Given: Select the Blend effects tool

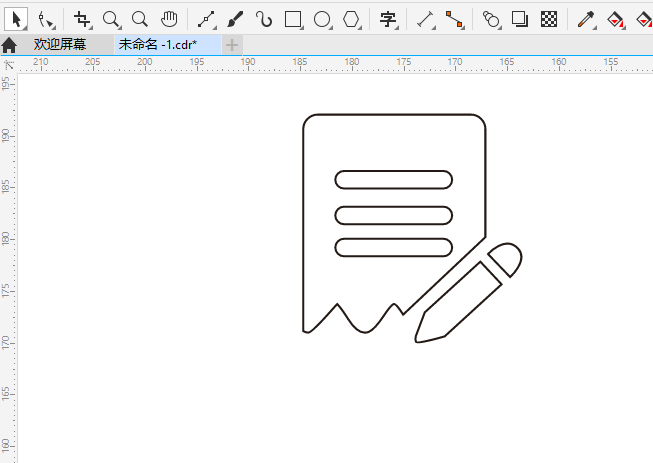Looking at the screenshot, I should 491,20.
